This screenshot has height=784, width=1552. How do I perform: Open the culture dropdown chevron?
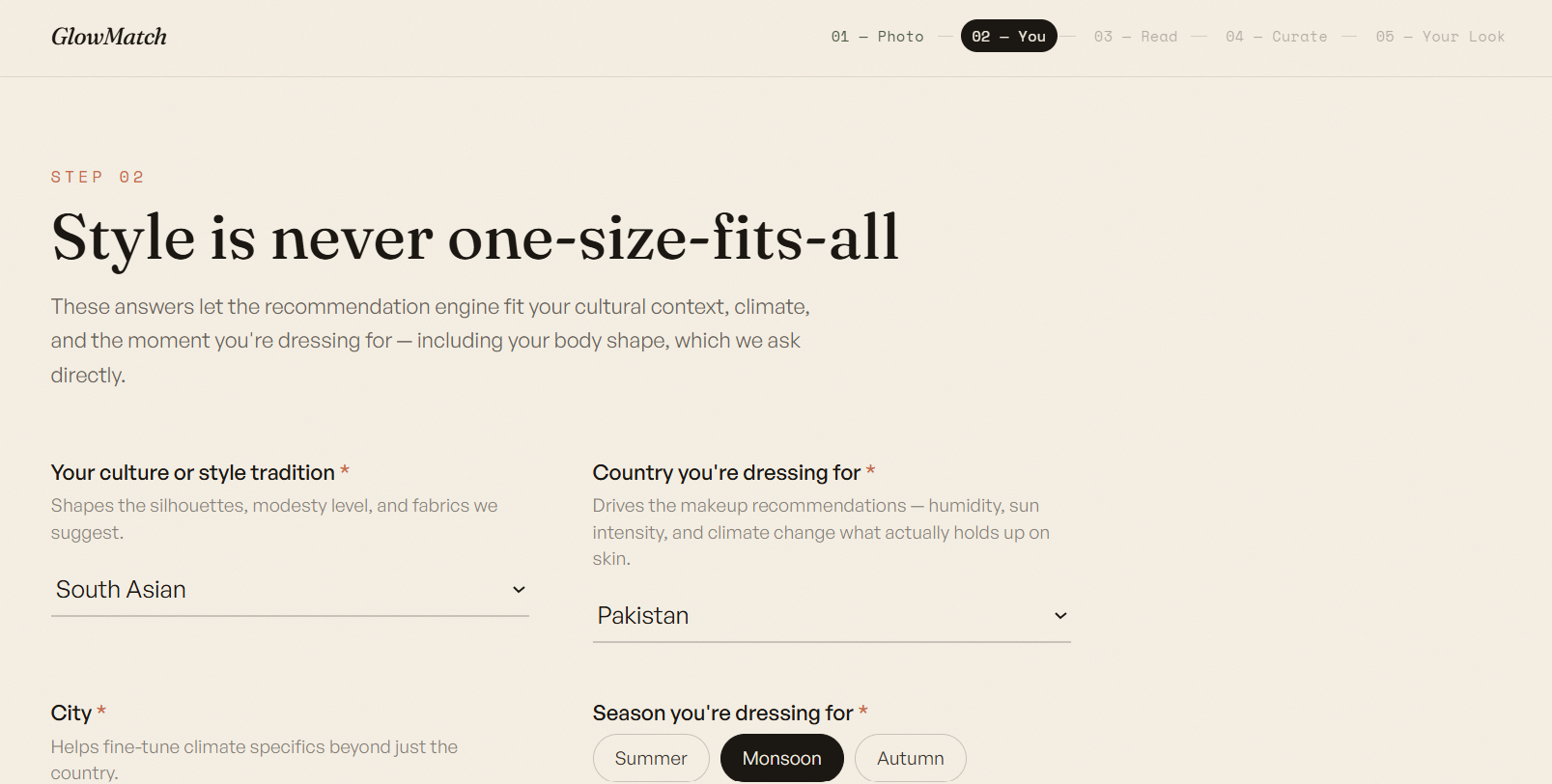[x=519, y=590]
